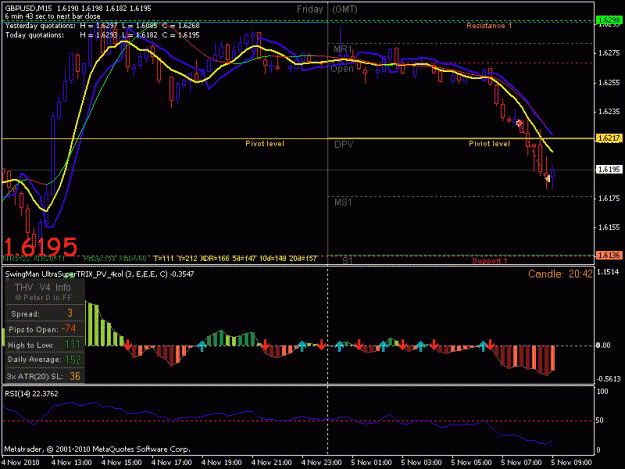Image resolution: width=625 pixels, height=469 pixels.
Task: Click the orange 1.6136 support price tag
Action: [608, 255]
